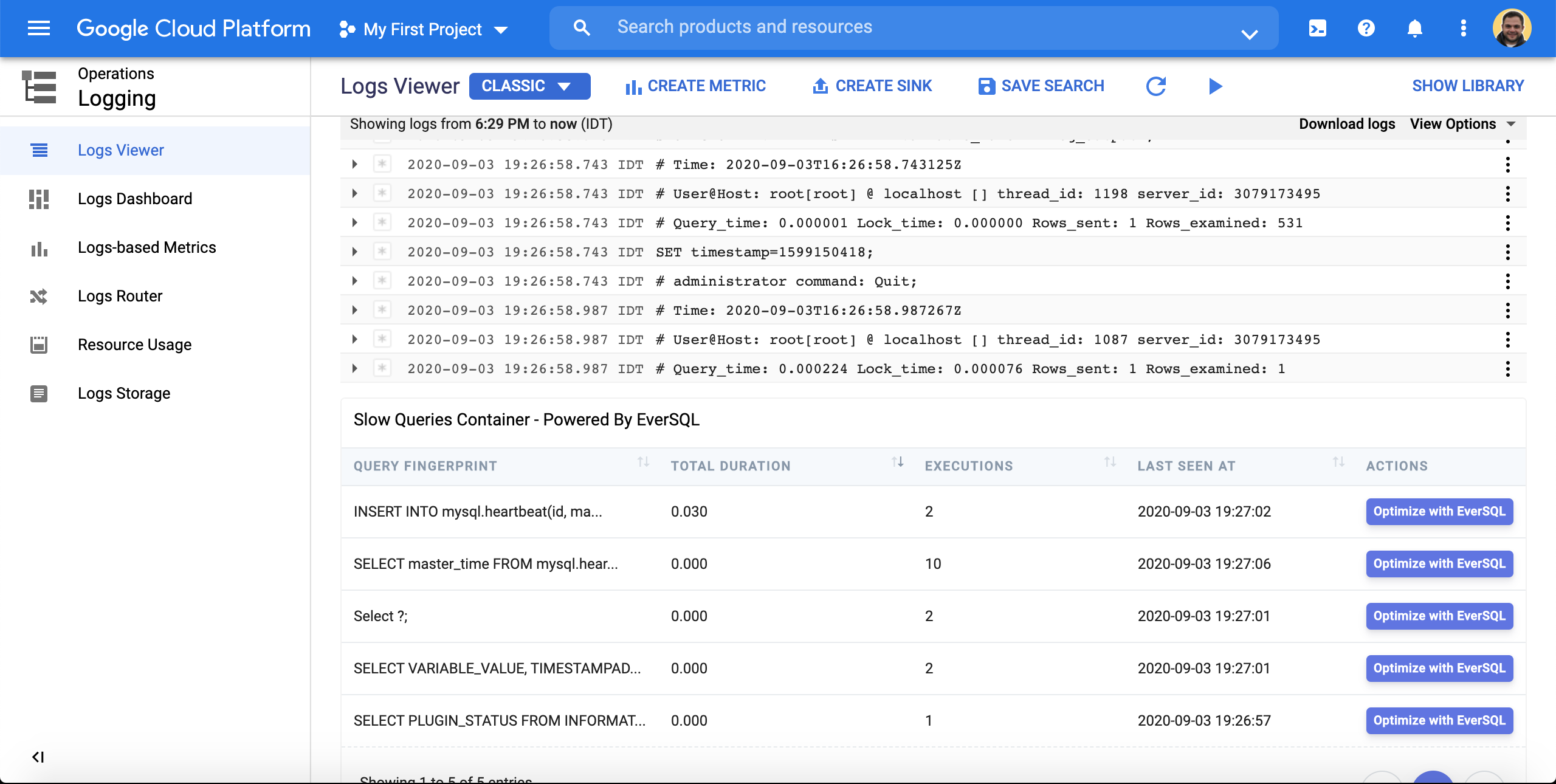The image size is (1556, 784).
Task: Click the Logs Storage sidebar icon
Action: point(39,393)
